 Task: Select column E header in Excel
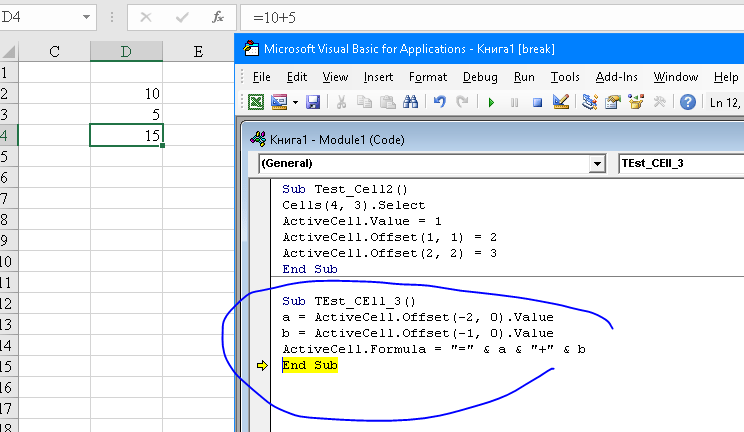198,51
